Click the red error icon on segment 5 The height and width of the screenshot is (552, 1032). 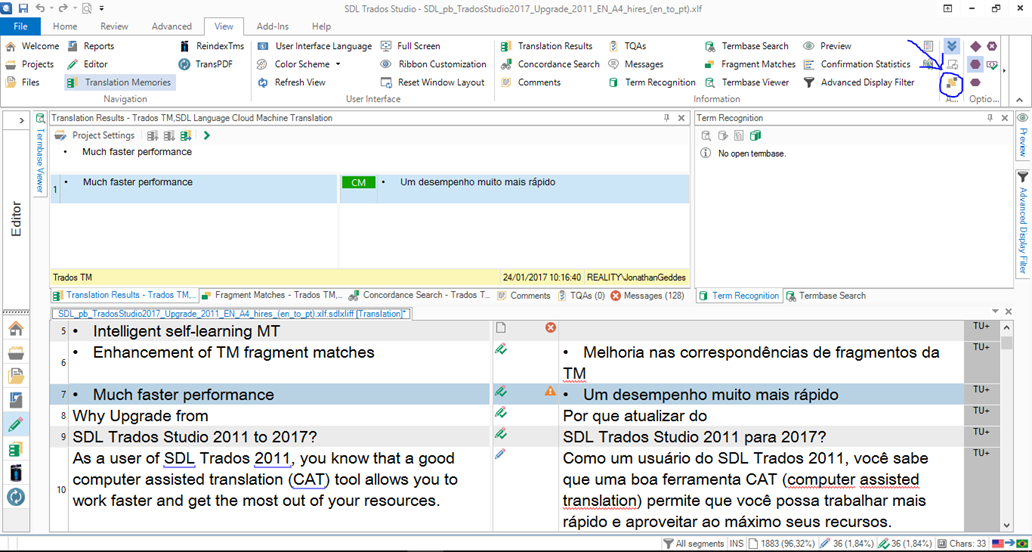(550, 328)
